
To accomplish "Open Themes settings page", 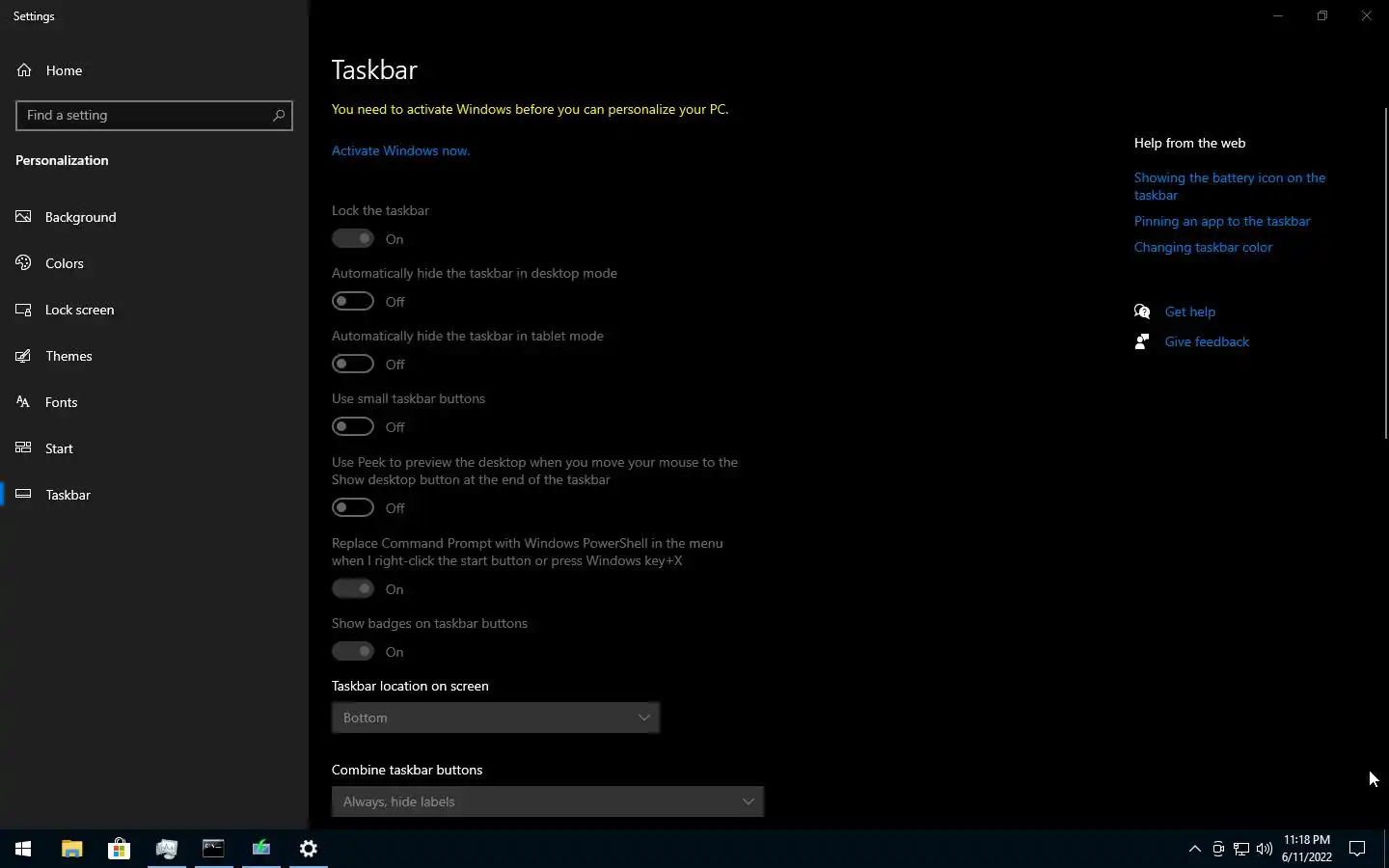I will [x=154, y=356].
